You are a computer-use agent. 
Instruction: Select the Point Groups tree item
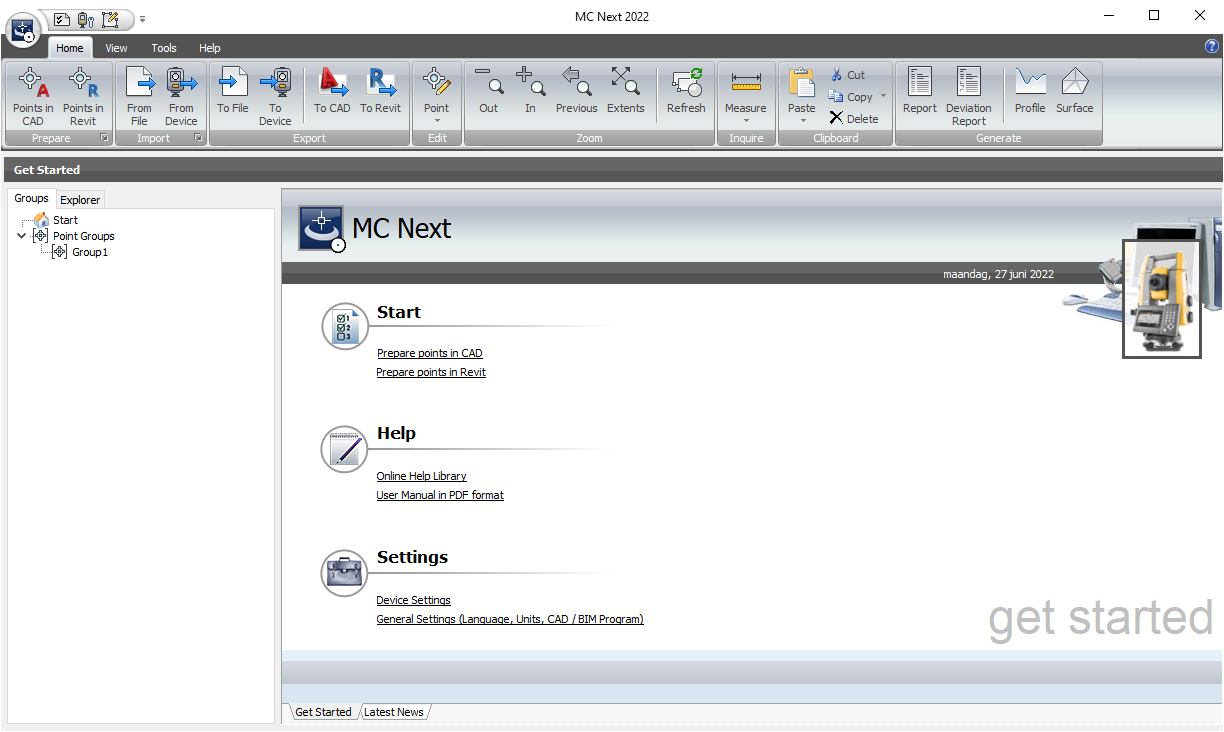pyautogui.click(x=84, y=236)
